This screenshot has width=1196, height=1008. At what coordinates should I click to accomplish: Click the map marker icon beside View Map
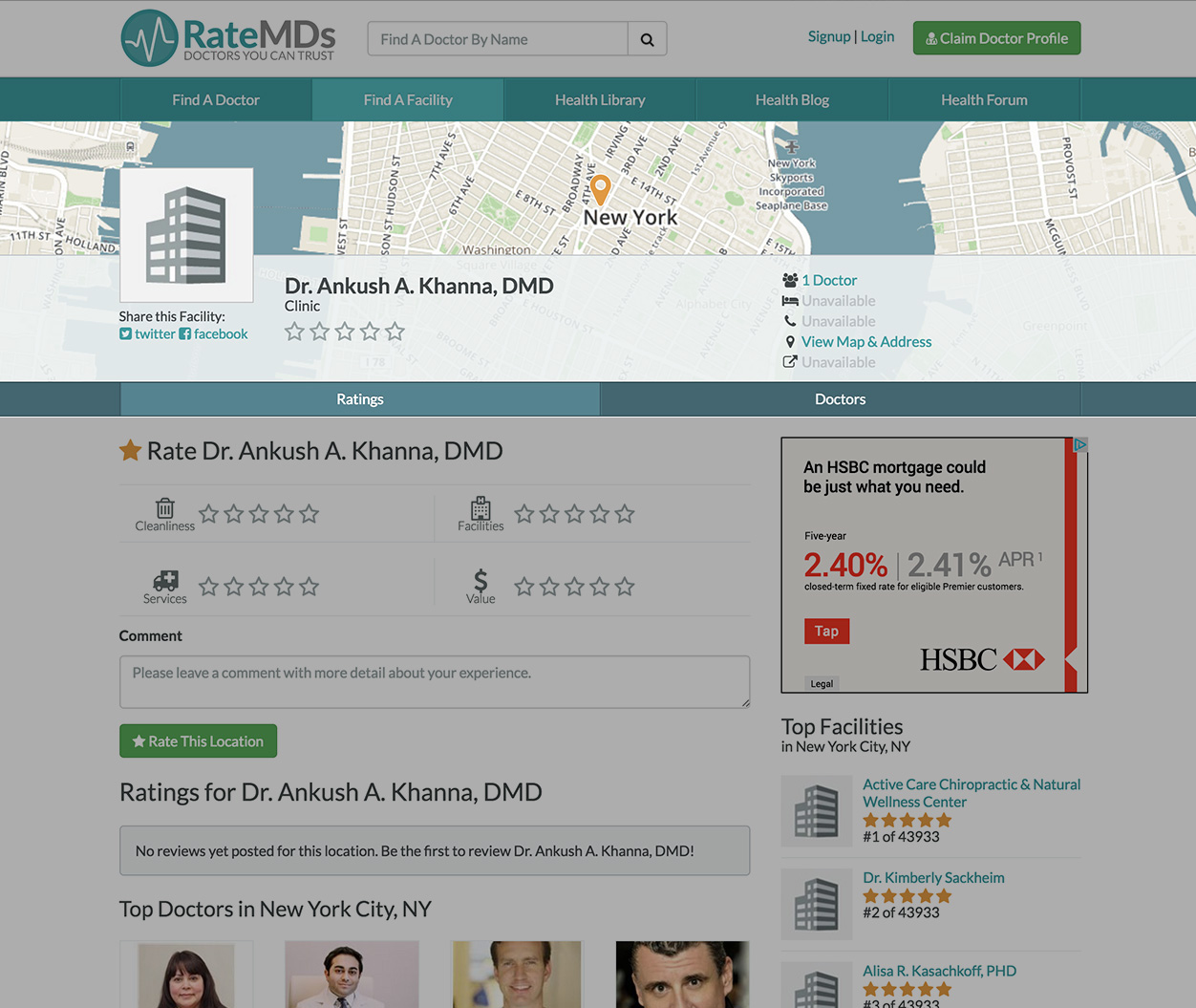(x=790, y=342)
